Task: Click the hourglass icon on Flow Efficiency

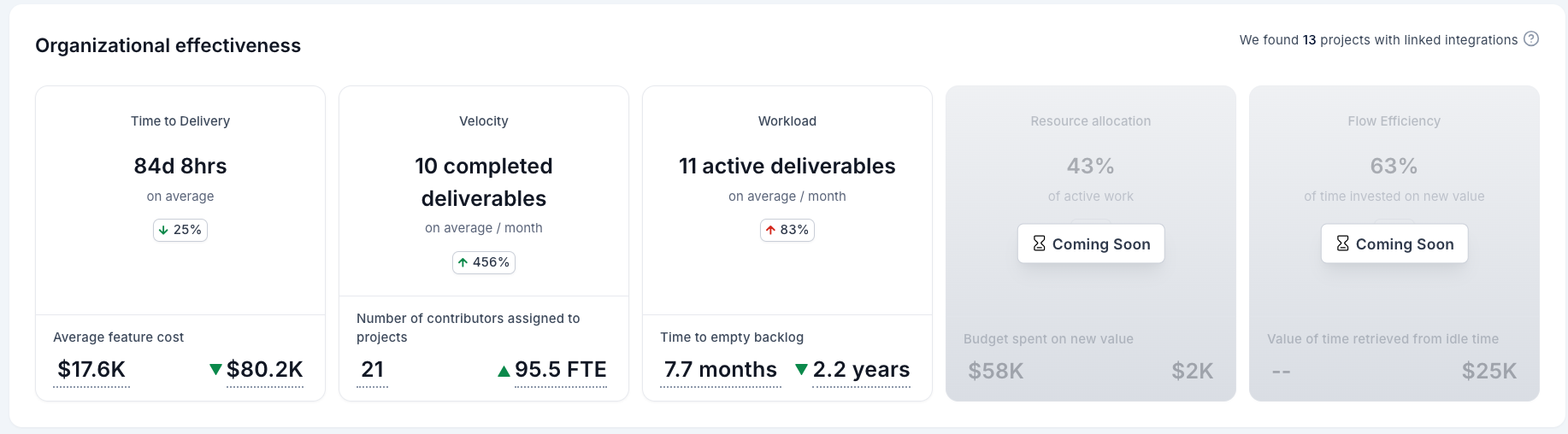Action: pos(1342,243)
